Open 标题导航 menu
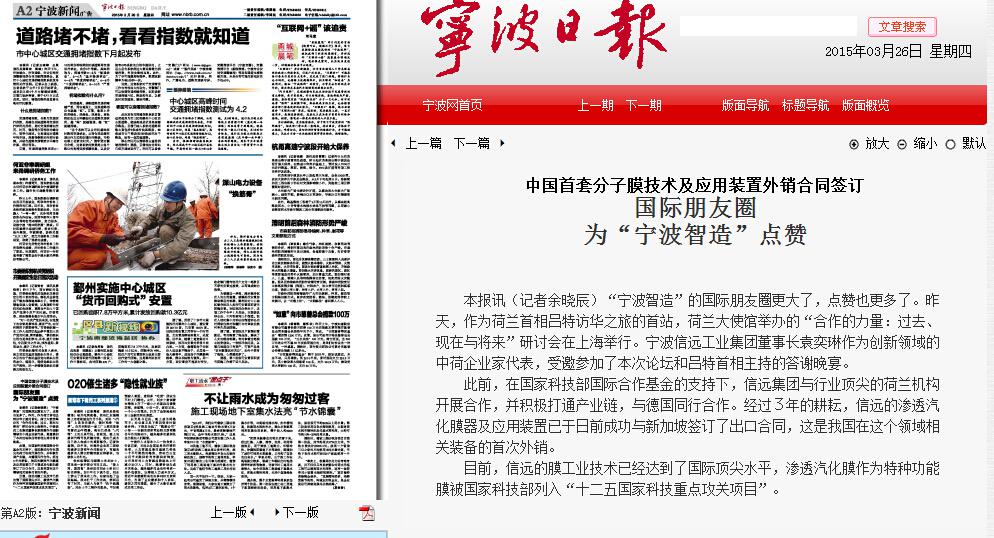Screen dimensions: 994x538 coord(805,105)
